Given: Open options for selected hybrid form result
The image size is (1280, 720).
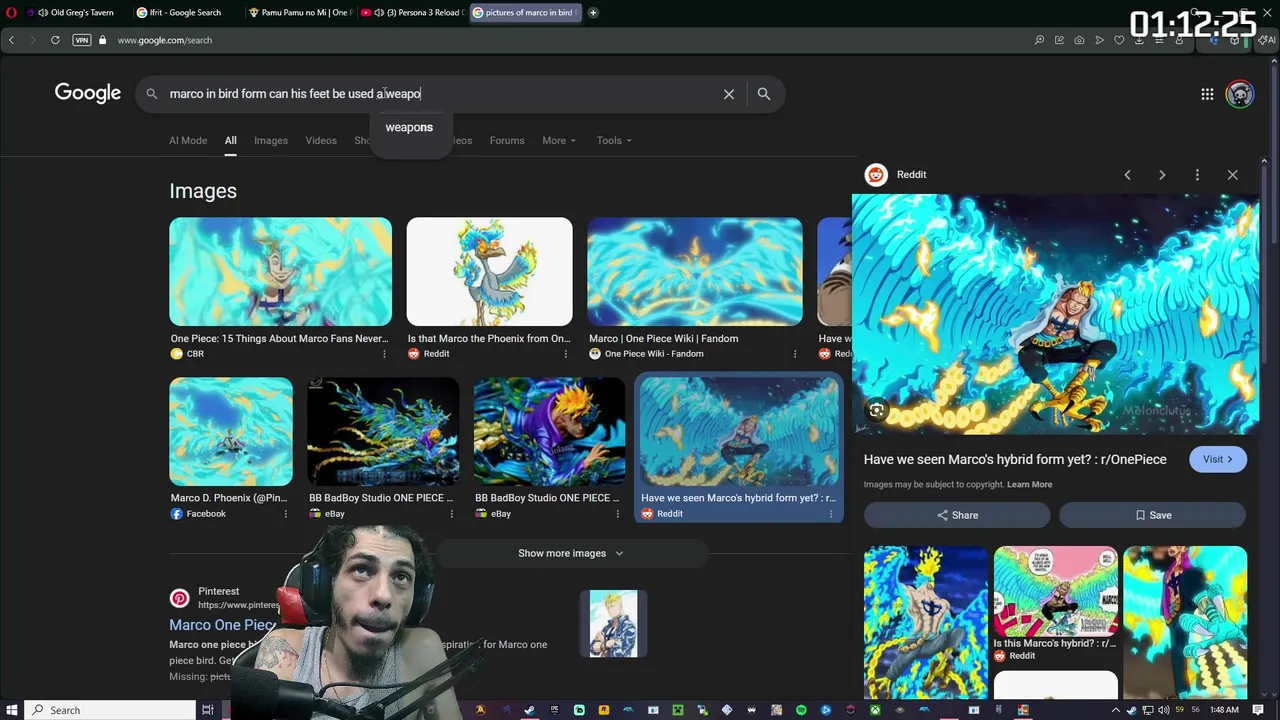Looking at the screenshot, I should coord(830,514).
